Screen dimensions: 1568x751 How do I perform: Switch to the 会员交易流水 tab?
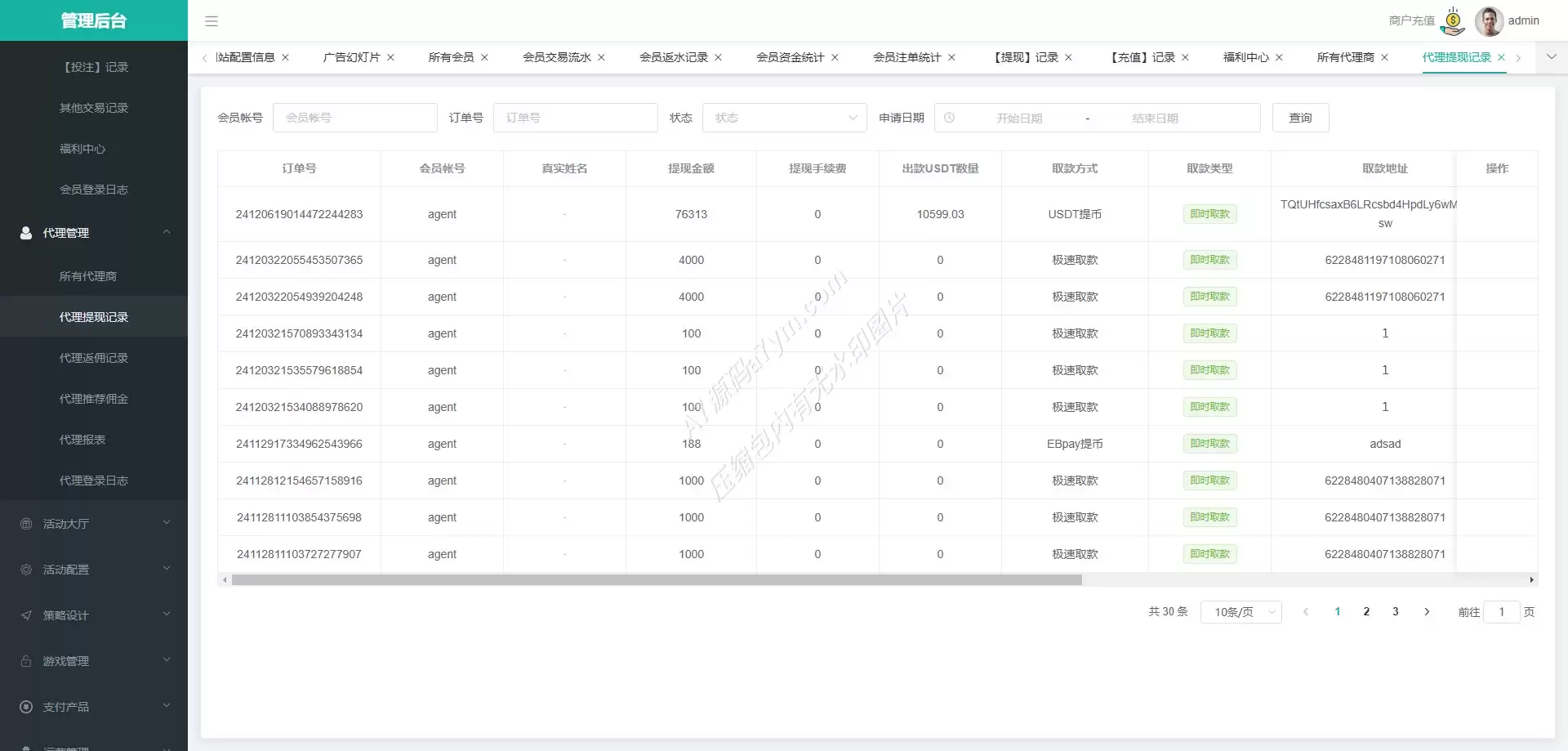click(557, 57)
